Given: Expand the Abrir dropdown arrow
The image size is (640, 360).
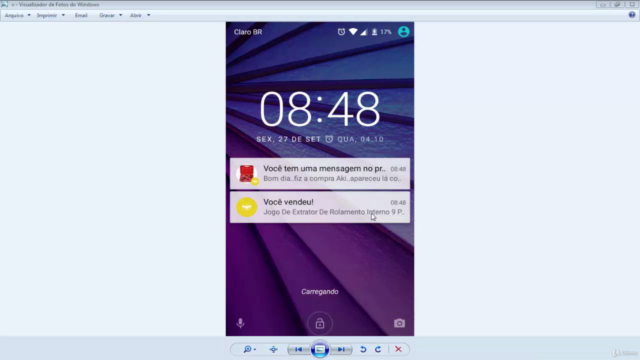Looking at the screenshot, I should point(149,15).
